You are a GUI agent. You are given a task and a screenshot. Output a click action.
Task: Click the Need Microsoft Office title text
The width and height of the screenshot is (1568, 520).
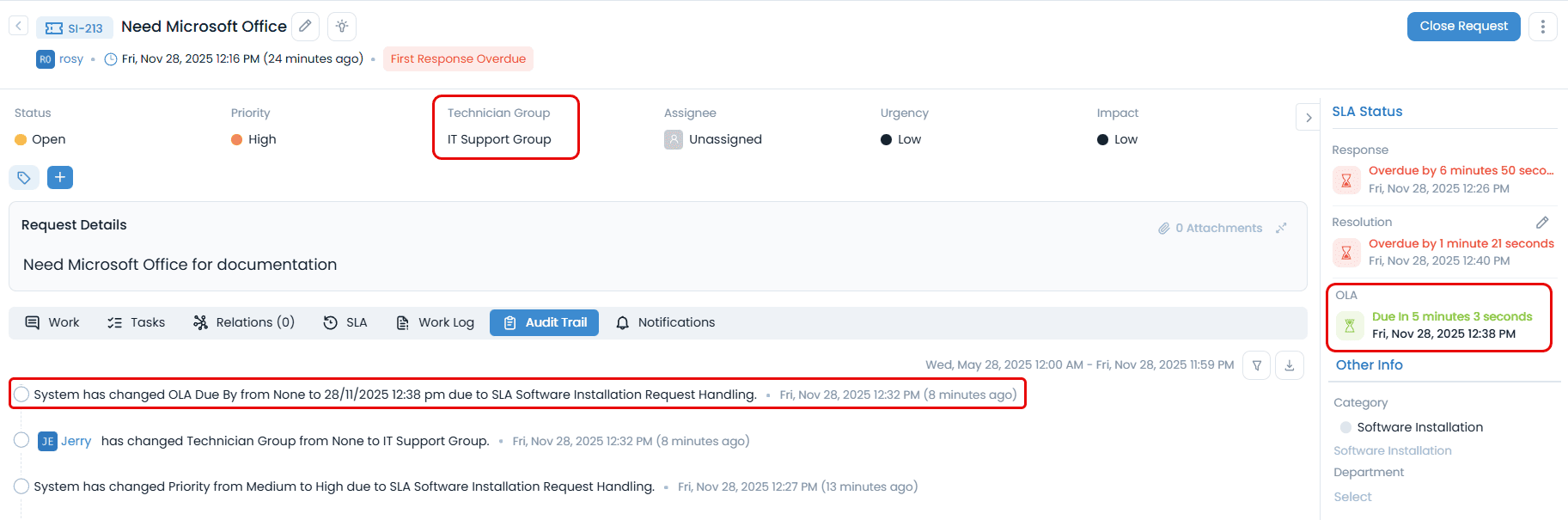tap(204, 27)
